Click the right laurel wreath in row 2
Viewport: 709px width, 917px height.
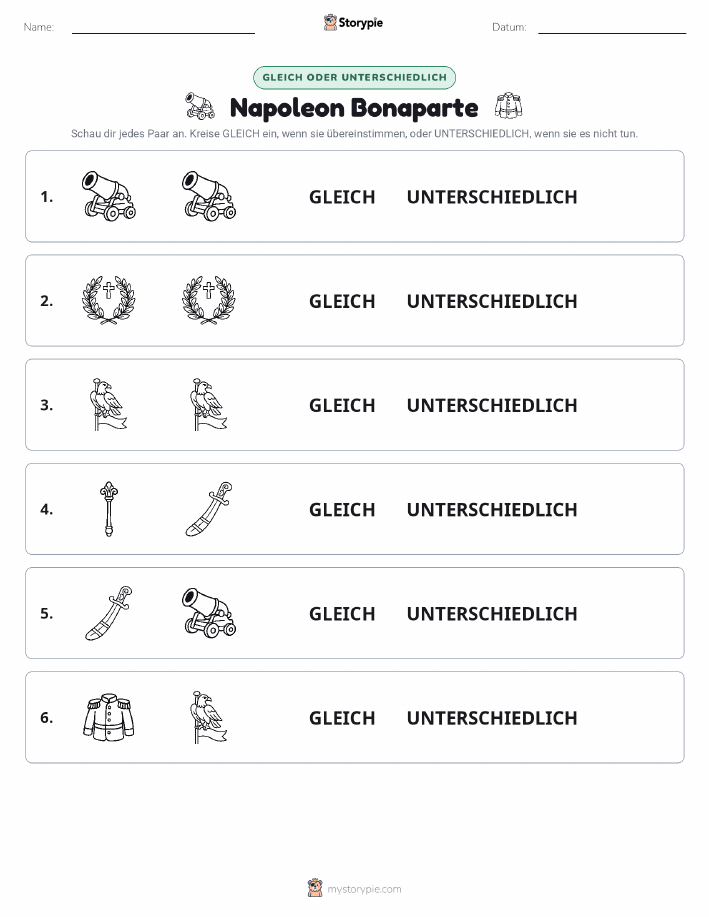[209, 300]
